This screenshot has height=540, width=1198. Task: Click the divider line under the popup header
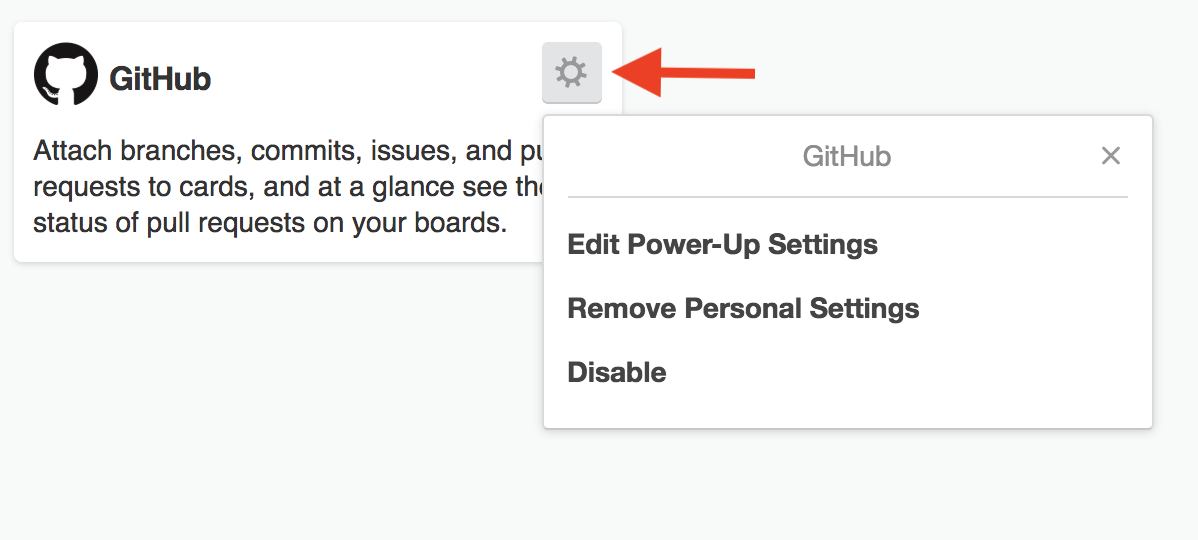click(847, 197)
